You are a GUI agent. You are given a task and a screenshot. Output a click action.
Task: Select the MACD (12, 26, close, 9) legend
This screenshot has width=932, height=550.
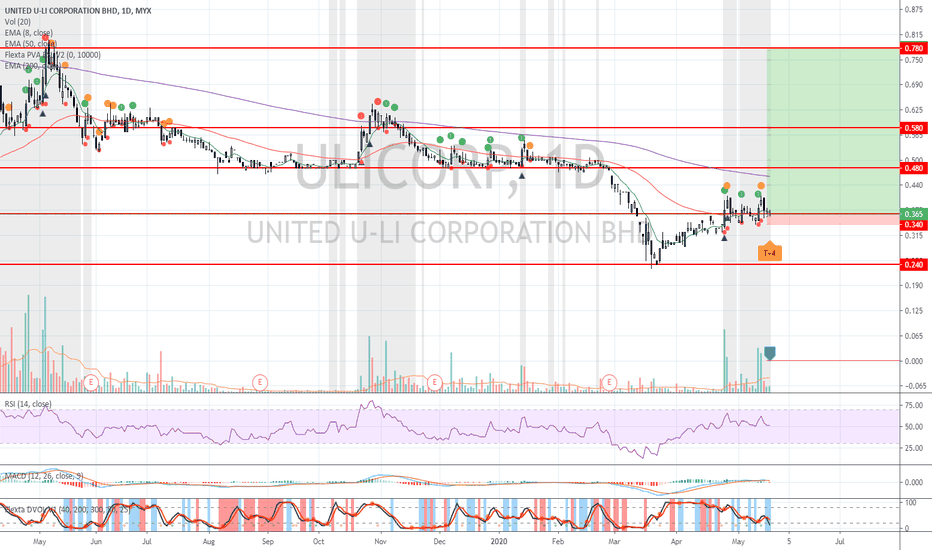click(x=44, y=476)
